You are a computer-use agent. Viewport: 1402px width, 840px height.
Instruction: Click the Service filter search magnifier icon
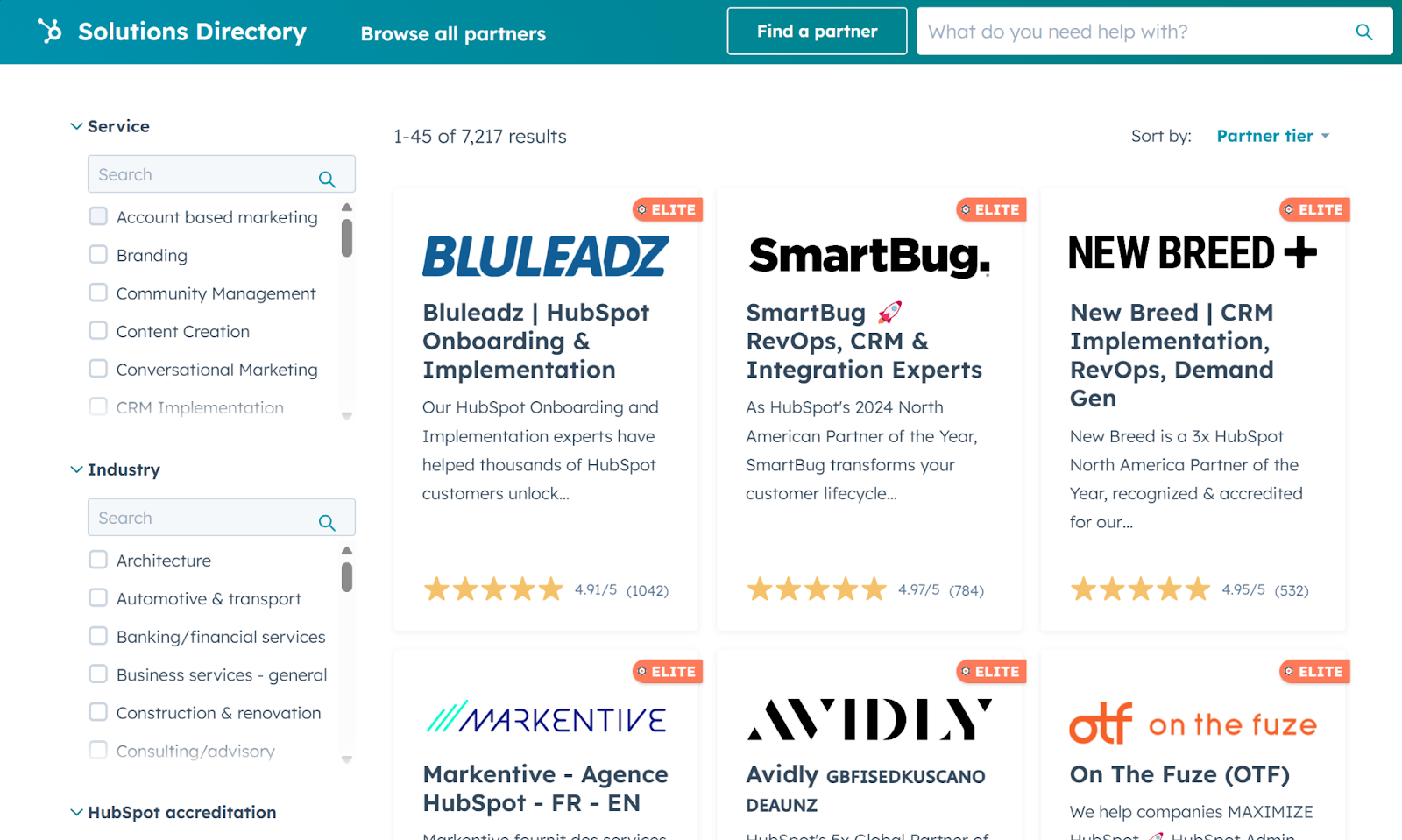[327, 179]
